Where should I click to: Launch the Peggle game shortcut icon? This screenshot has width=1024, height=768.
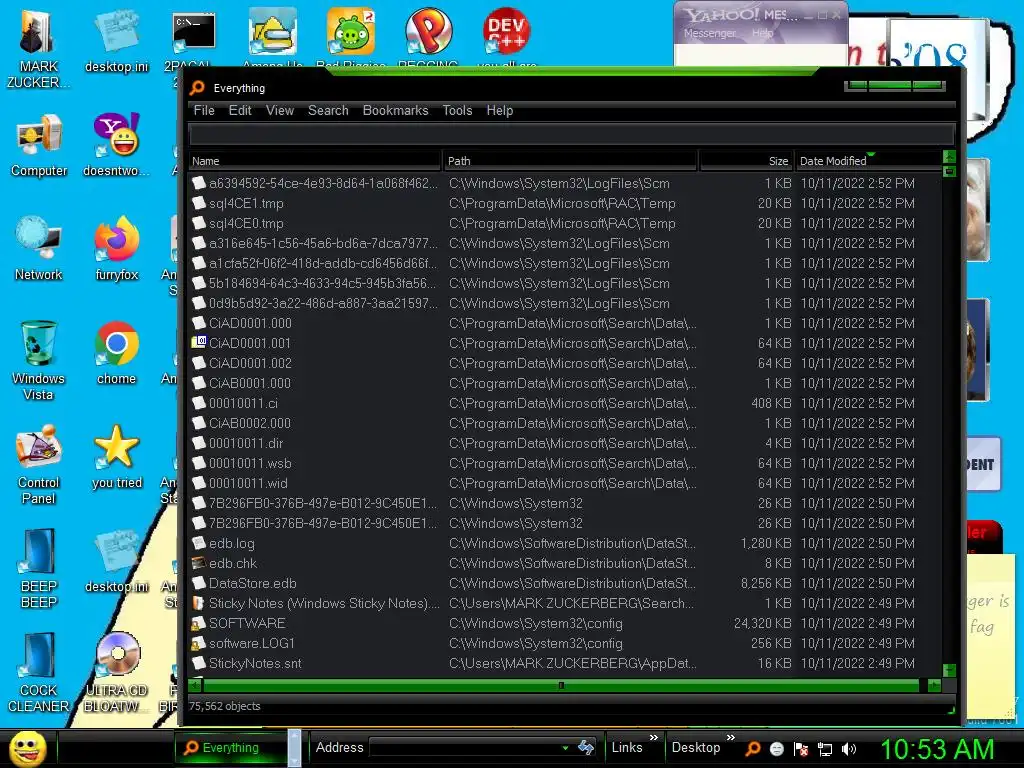click(x=428, y=31)
